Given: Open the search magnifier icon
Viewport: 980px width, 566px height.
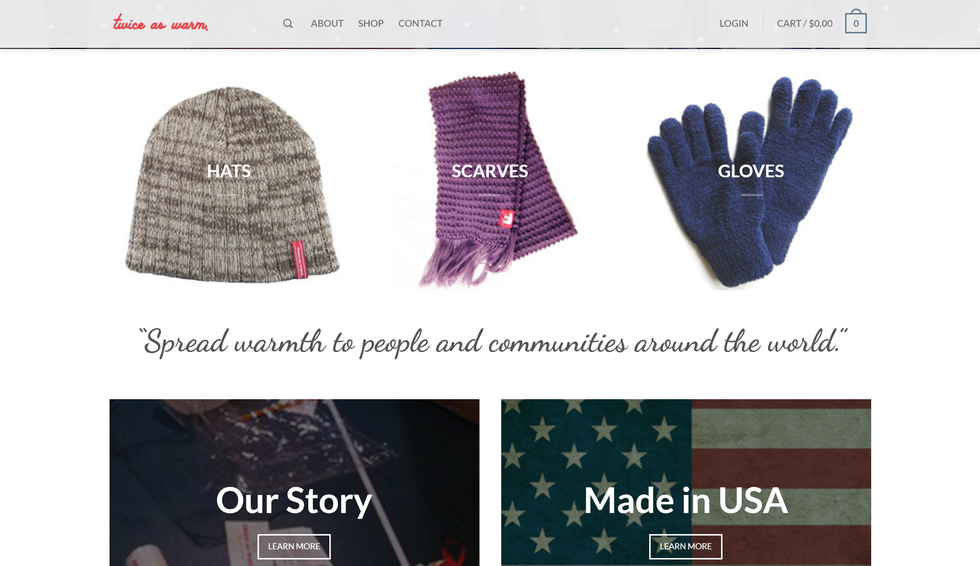Looking at the screenshot, I should click(288, 24).
